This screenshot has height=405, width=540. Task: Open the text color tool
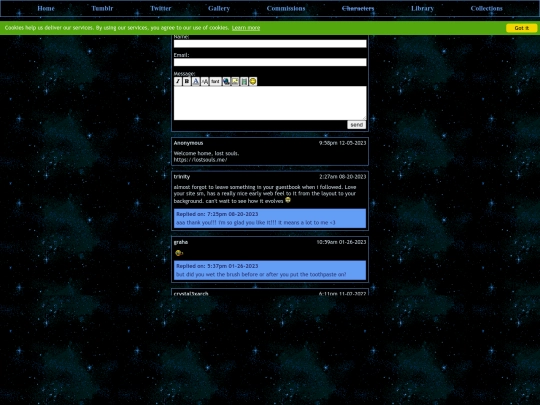[196, 81]
